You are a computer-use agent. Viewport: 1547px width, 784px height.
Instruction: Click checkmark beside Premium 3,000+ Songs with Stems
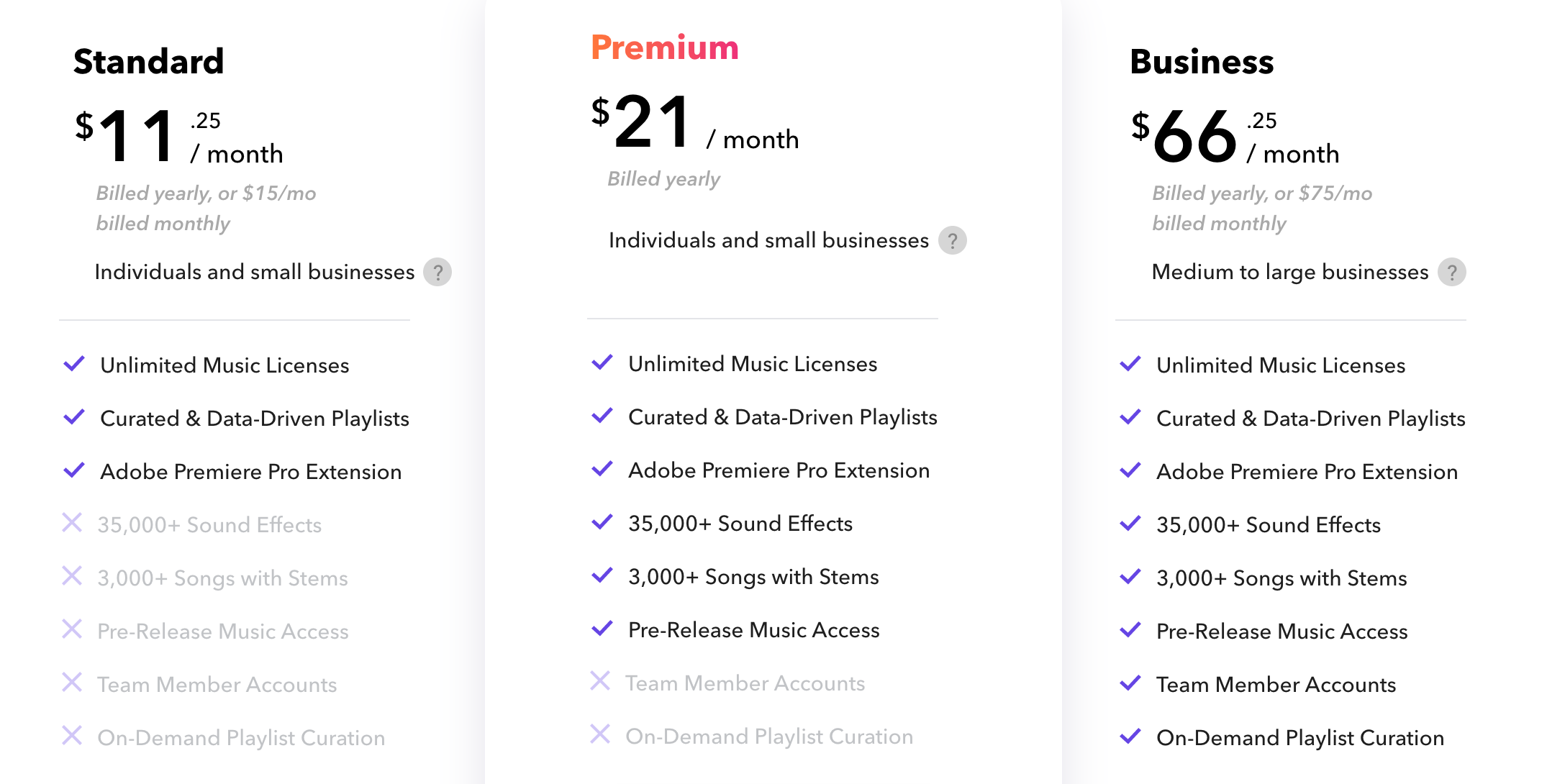602,575
